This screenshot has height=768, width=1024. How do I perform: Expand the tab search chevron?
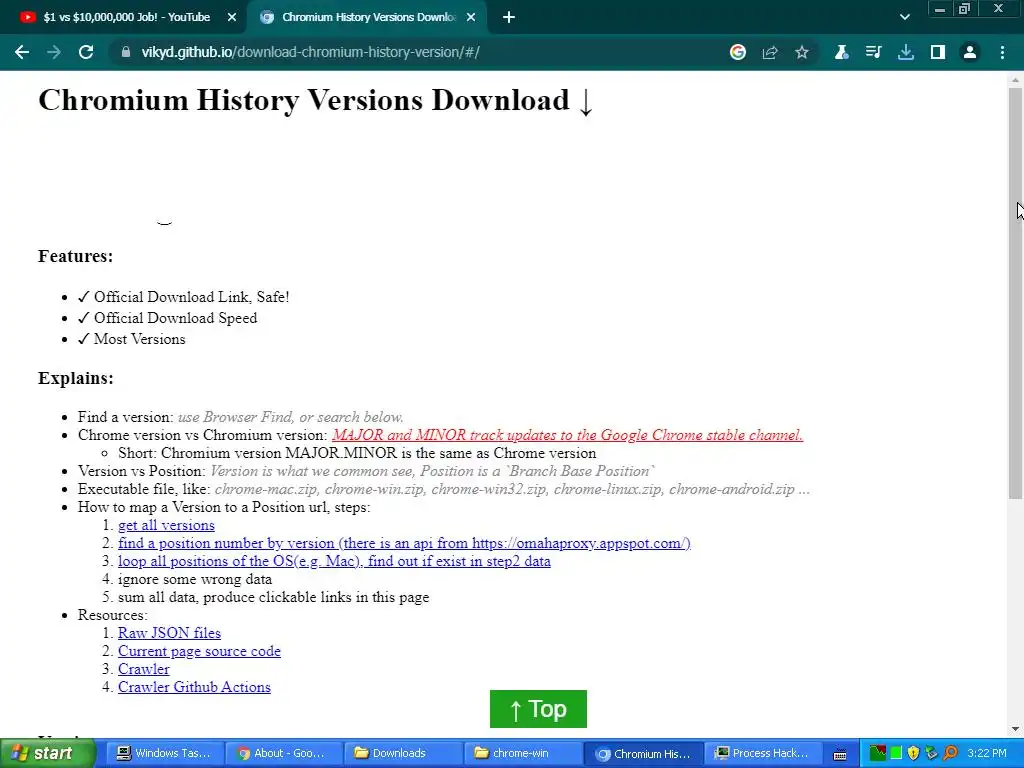click(x=904, y=18)
